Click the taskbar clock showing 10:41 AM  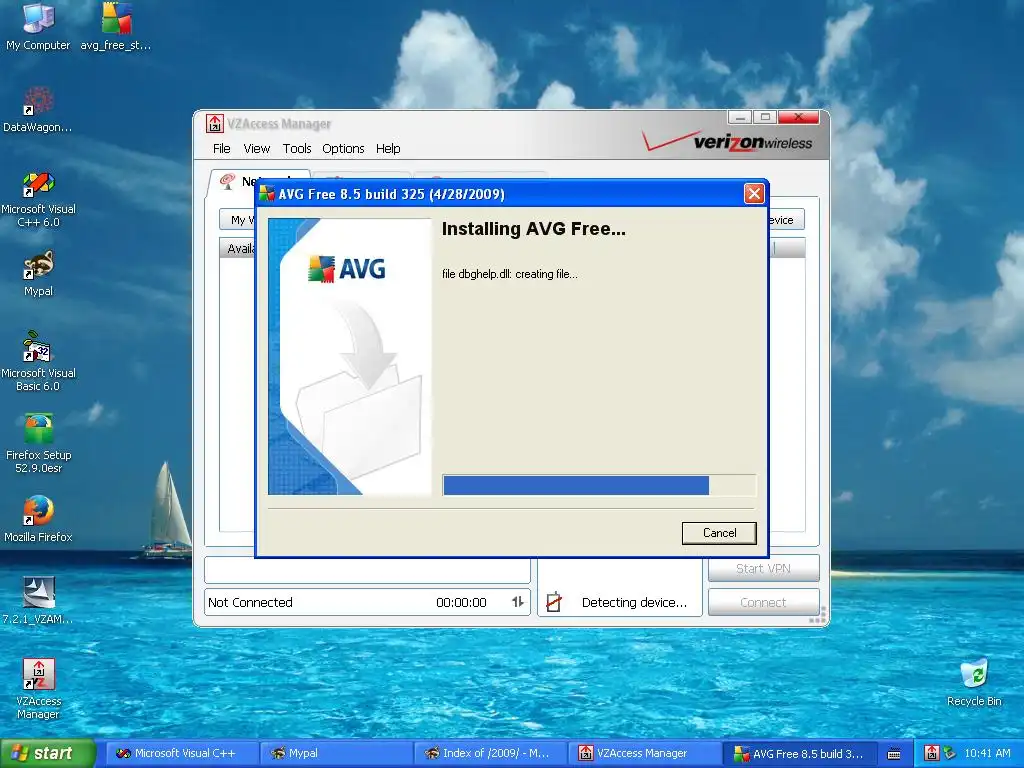click(x=987, y=753)
